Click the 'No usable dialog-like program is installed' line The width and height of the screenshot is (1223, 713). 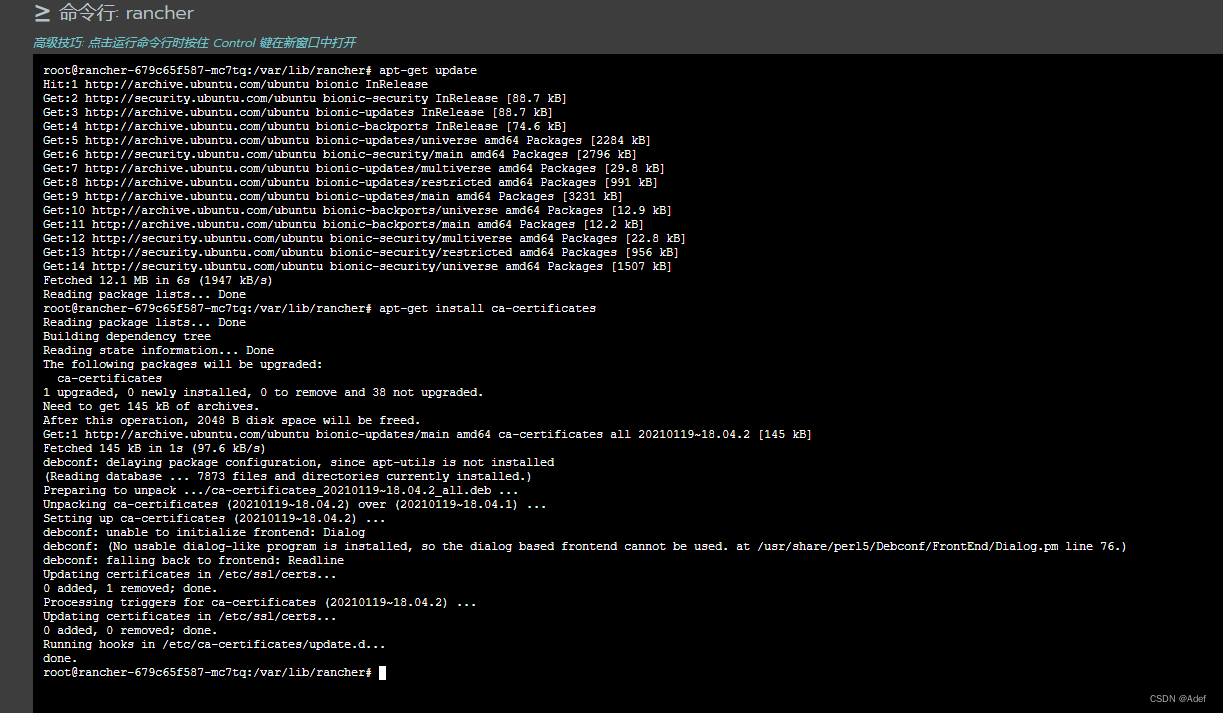pyautogui.click(x=585, y=546)
